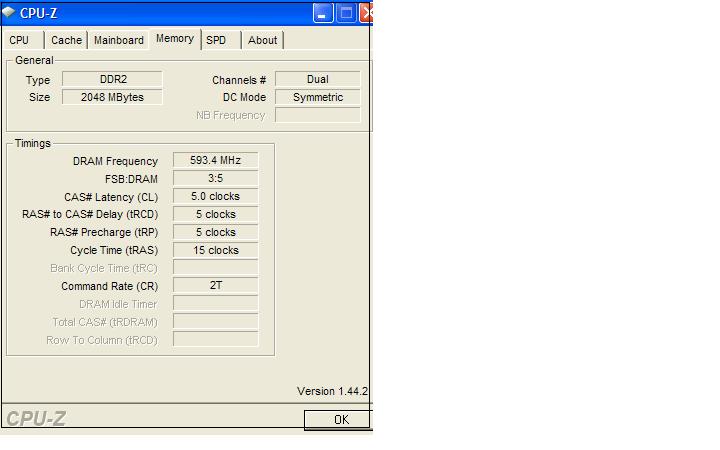Click the Total CAS# (tRDRAM) label
This screenshot has width=720, height=450.
[x=105, y=322]
